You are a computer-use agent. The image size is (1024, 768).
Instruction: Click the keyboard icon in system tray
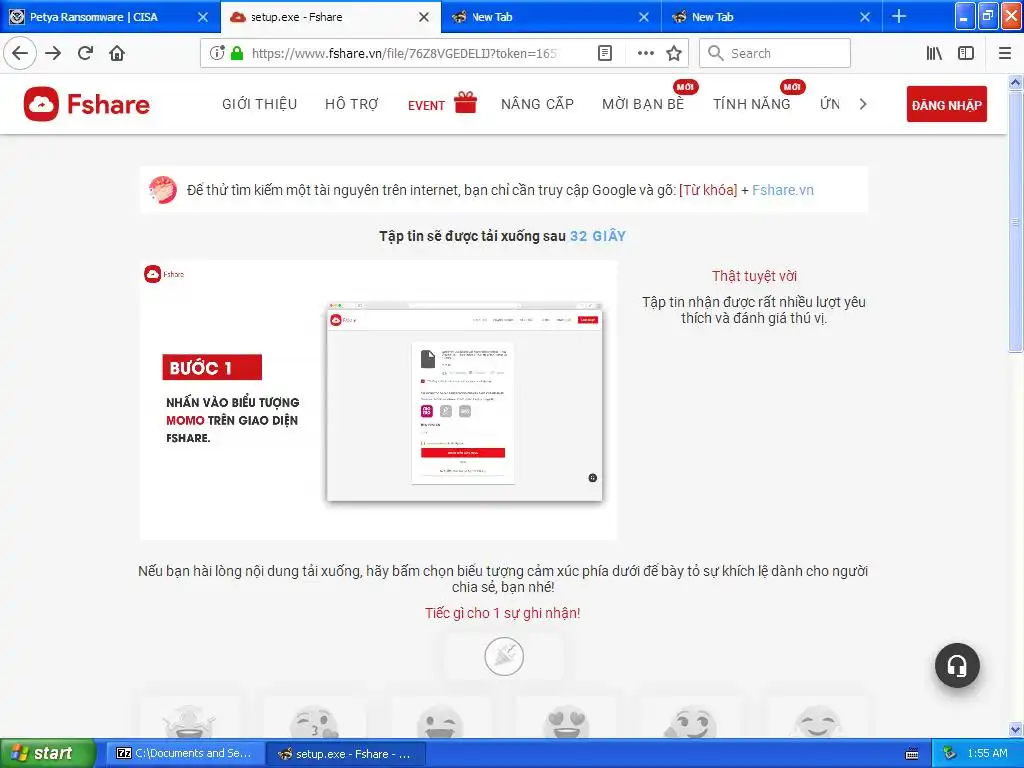pyautogui.click(x=912, y=754)
